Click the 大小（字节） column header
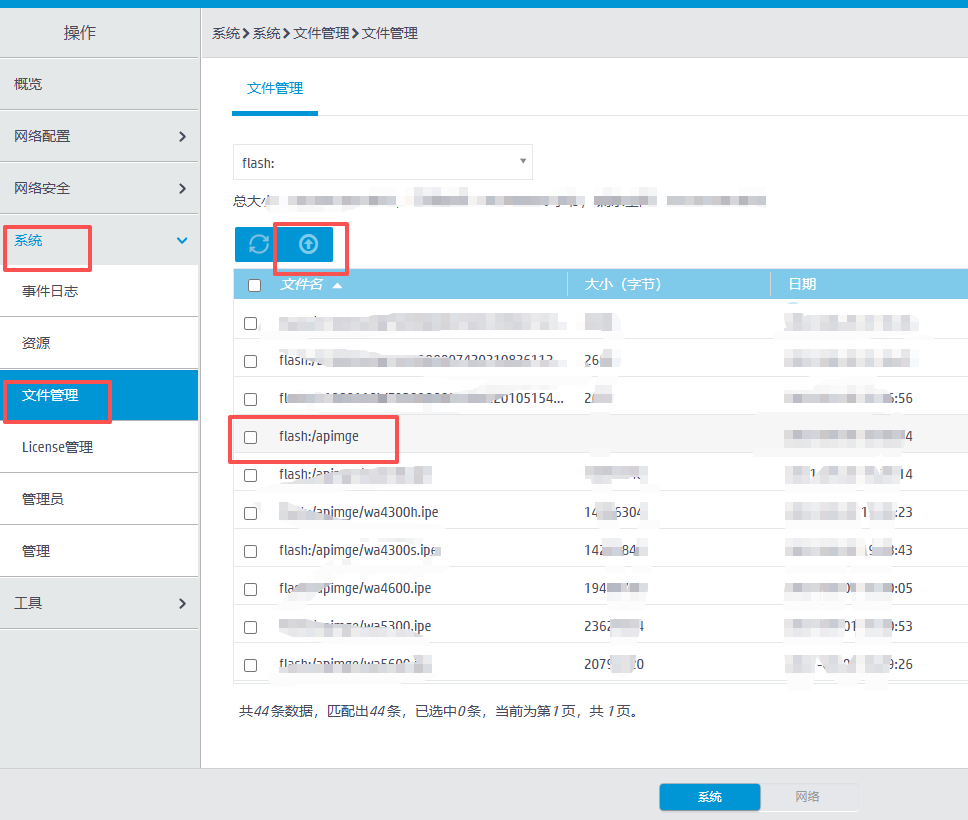 point(622,284)
